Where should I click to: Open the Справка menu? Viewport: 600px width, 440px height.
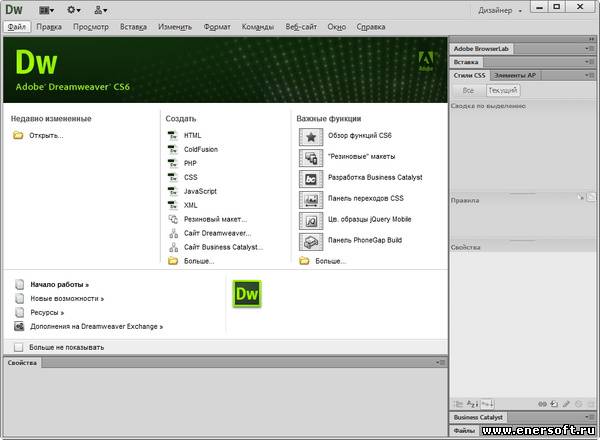[371, 27]
